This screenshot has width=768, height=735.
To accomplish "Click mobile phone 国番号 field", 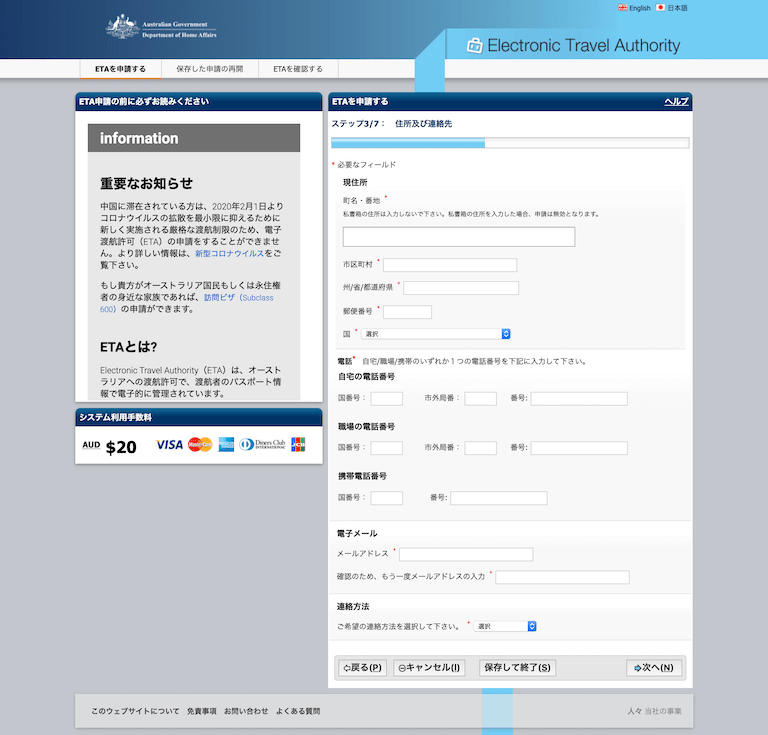I will click(386, 498).
